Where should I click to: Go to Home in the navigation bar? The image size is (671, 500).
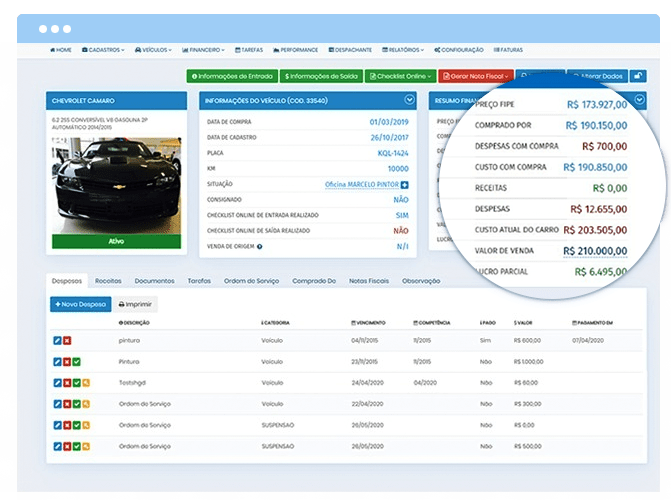61,50
